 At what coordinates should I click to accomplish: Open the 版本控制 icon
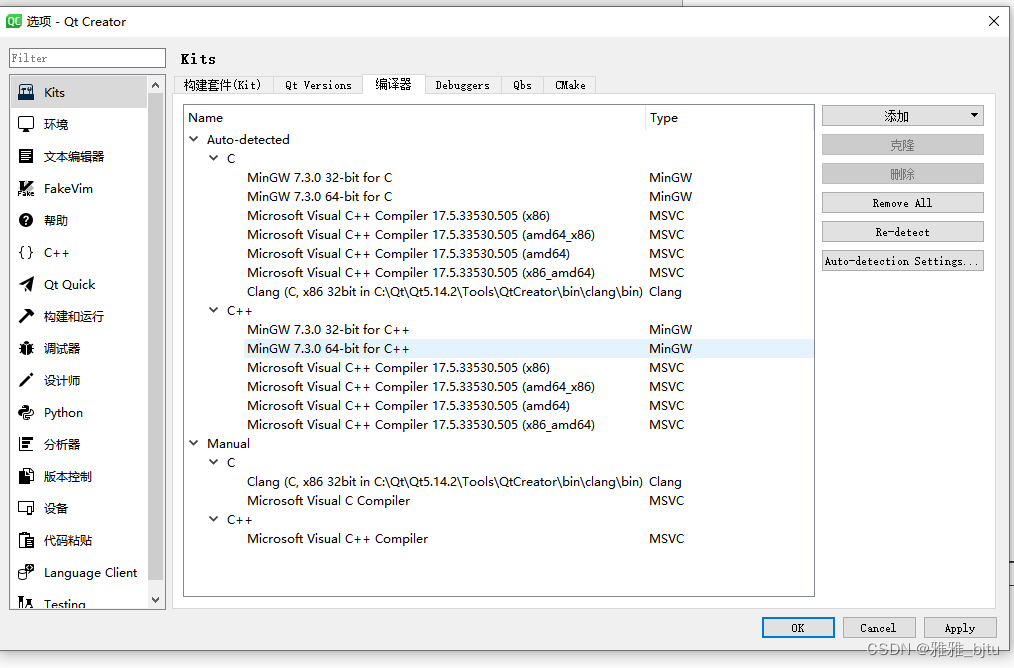[x=26, y=477]
